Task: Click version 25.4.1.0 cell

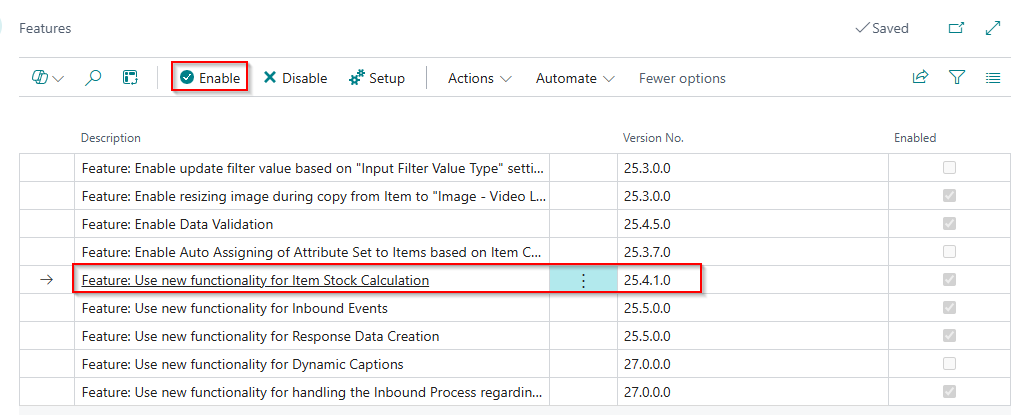Action: [753, 280]
